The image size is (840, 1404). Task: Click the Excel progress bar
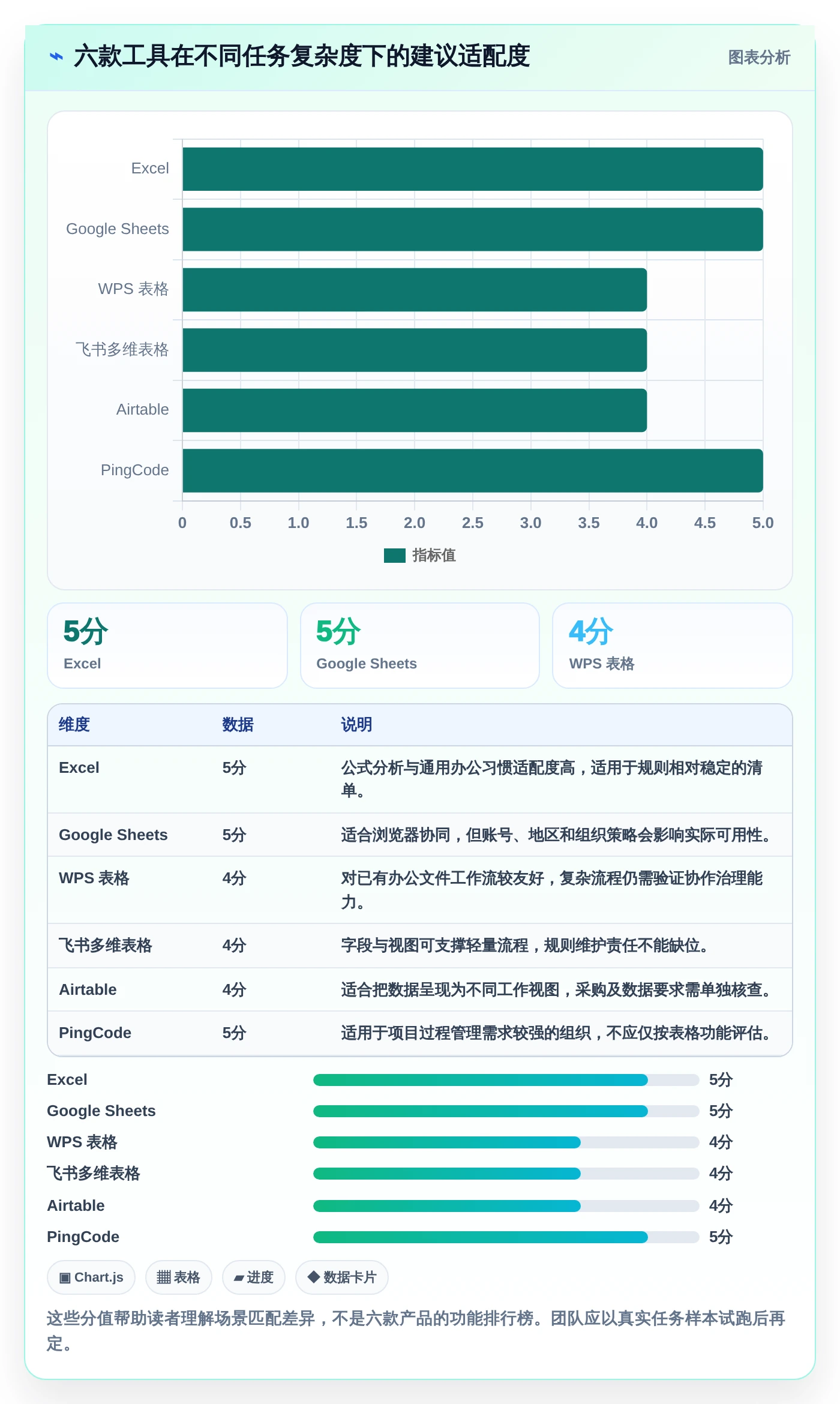click(x=506, y=1080)
